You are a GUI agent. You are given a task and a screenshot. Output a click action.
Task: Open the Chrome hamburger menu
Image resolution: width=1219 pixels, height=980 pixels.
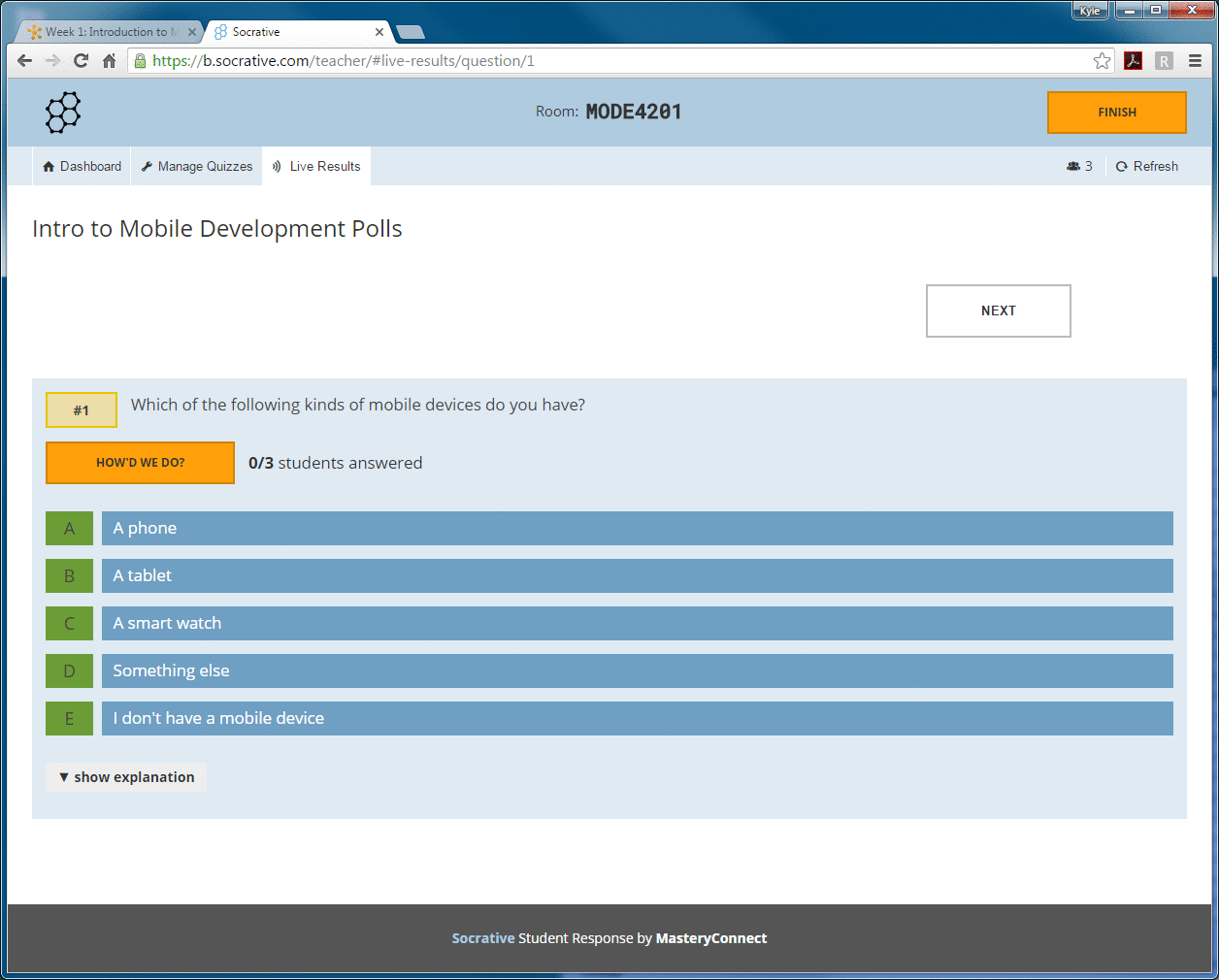(x=1195, y=61)
